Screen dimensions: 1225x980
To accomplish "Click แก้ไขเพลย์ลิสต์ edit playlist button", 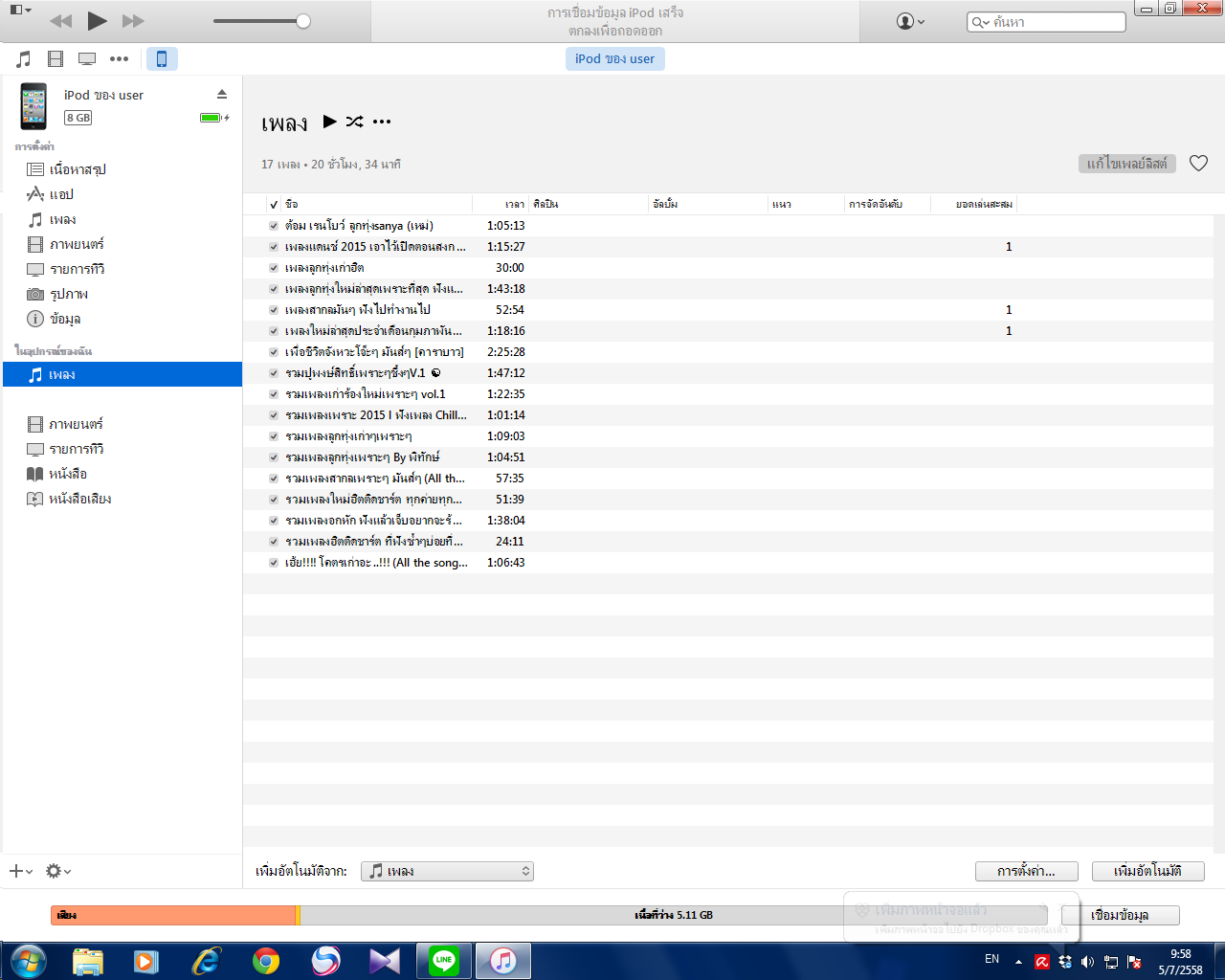I will point(1127,164).
